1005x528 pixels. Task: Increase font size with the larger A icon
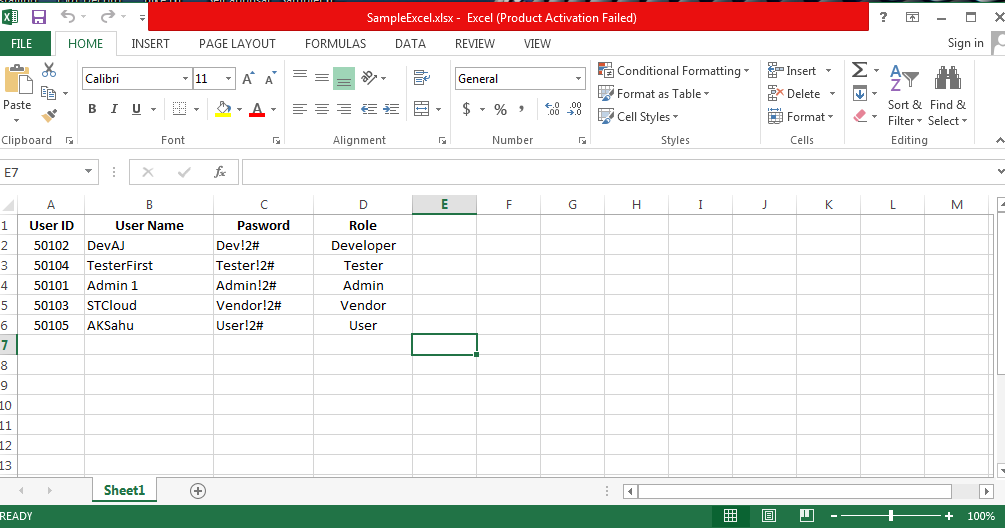(248, 79)
